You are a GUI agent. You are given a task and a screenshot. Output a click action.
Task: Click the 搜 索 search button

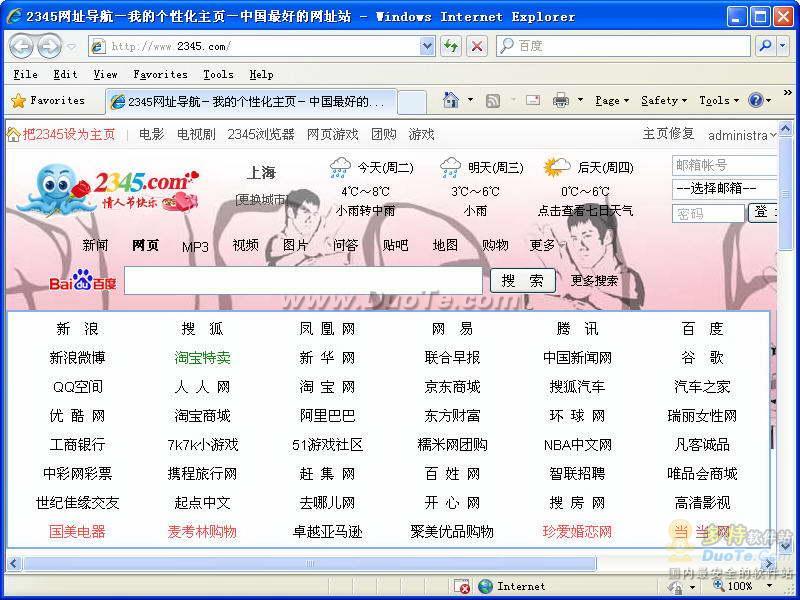[x=522, y=281]
